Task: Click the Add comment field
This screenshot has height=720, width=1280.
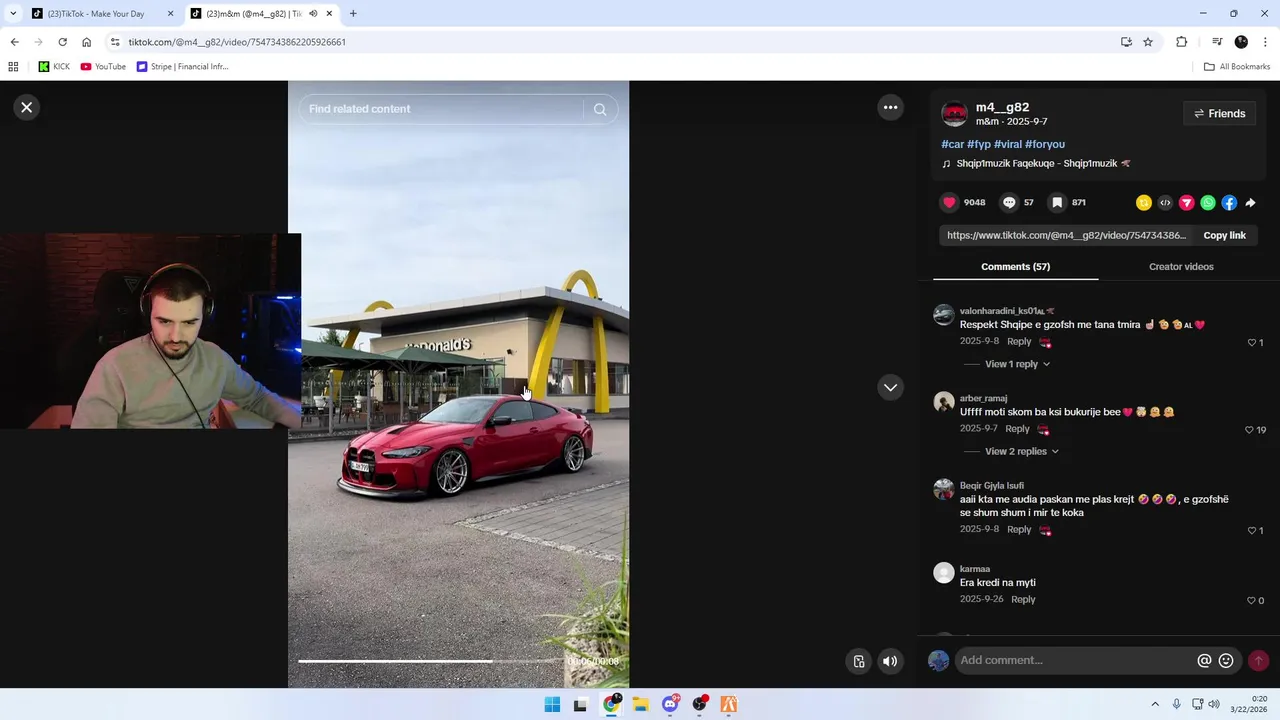Action: coord(1075,660)
